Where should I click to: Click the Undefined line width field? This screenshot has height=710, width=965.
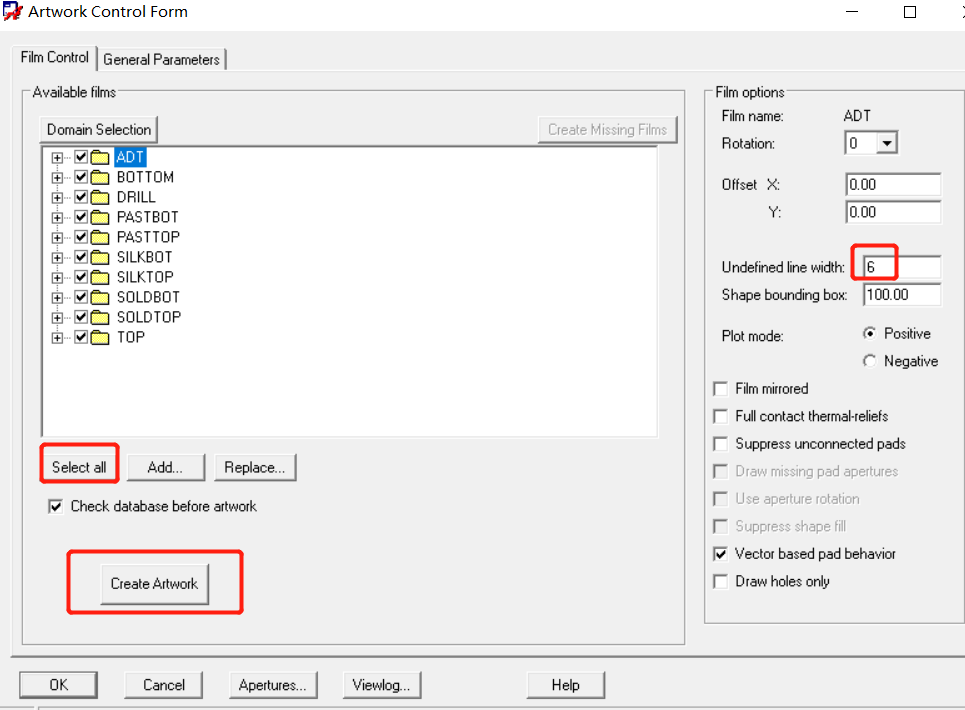902,267
